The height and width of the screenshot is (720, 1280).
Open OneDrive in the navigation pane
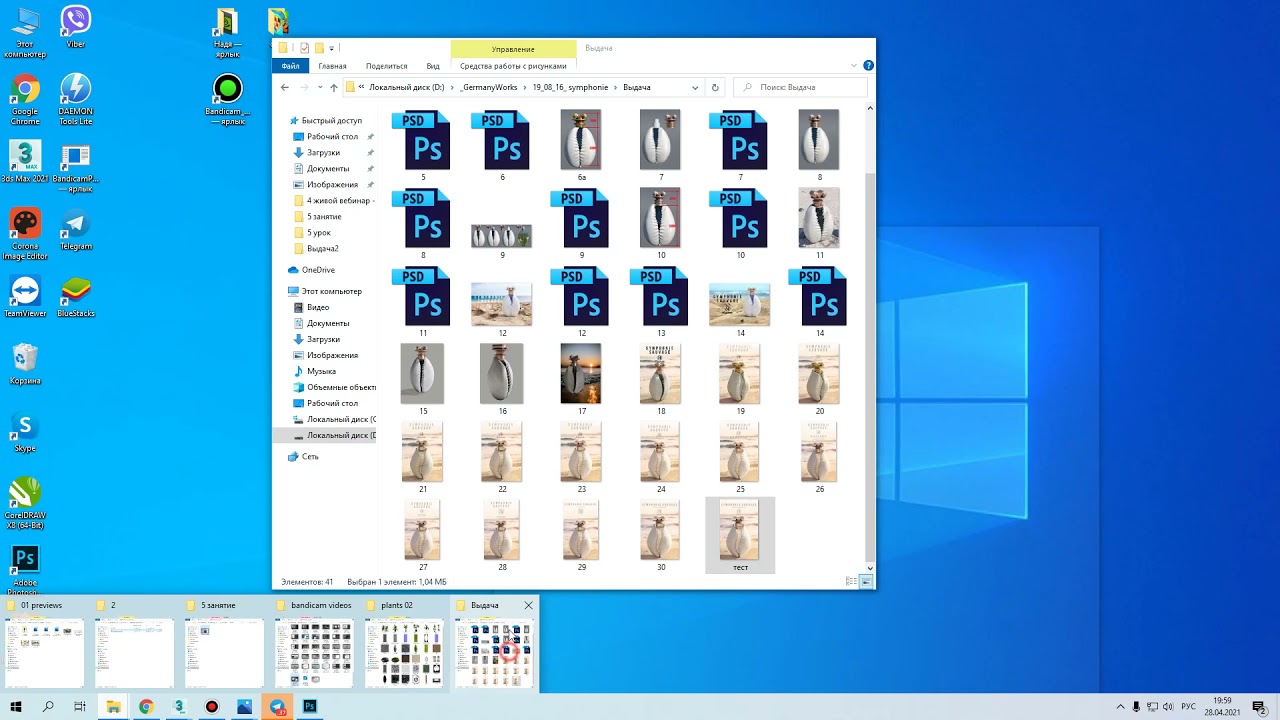click(x=318, y=270)
